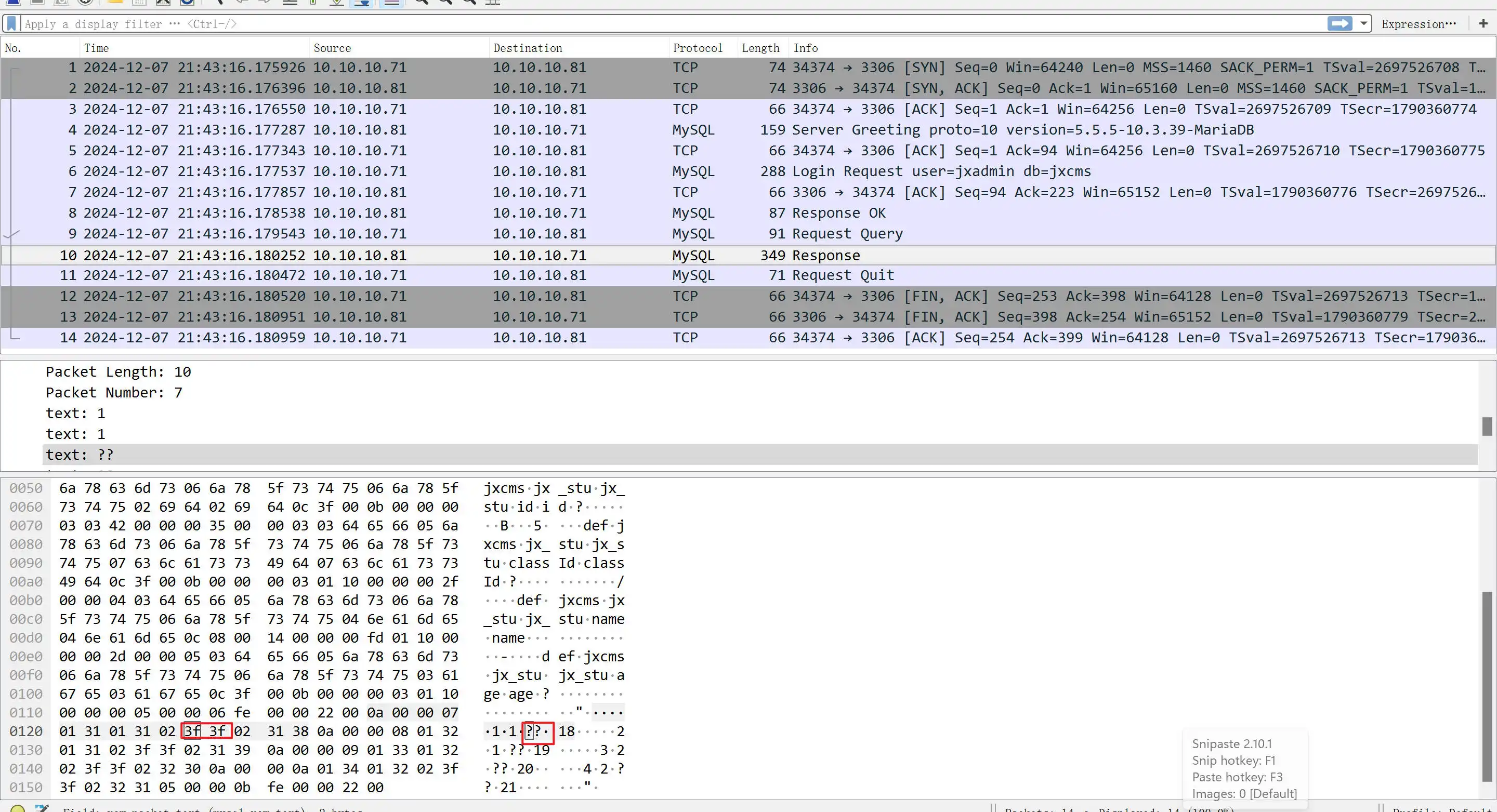Select packet 7, the ACK with Ack=223
Viewport: 1497px width, 812px height.
[748, 192]
